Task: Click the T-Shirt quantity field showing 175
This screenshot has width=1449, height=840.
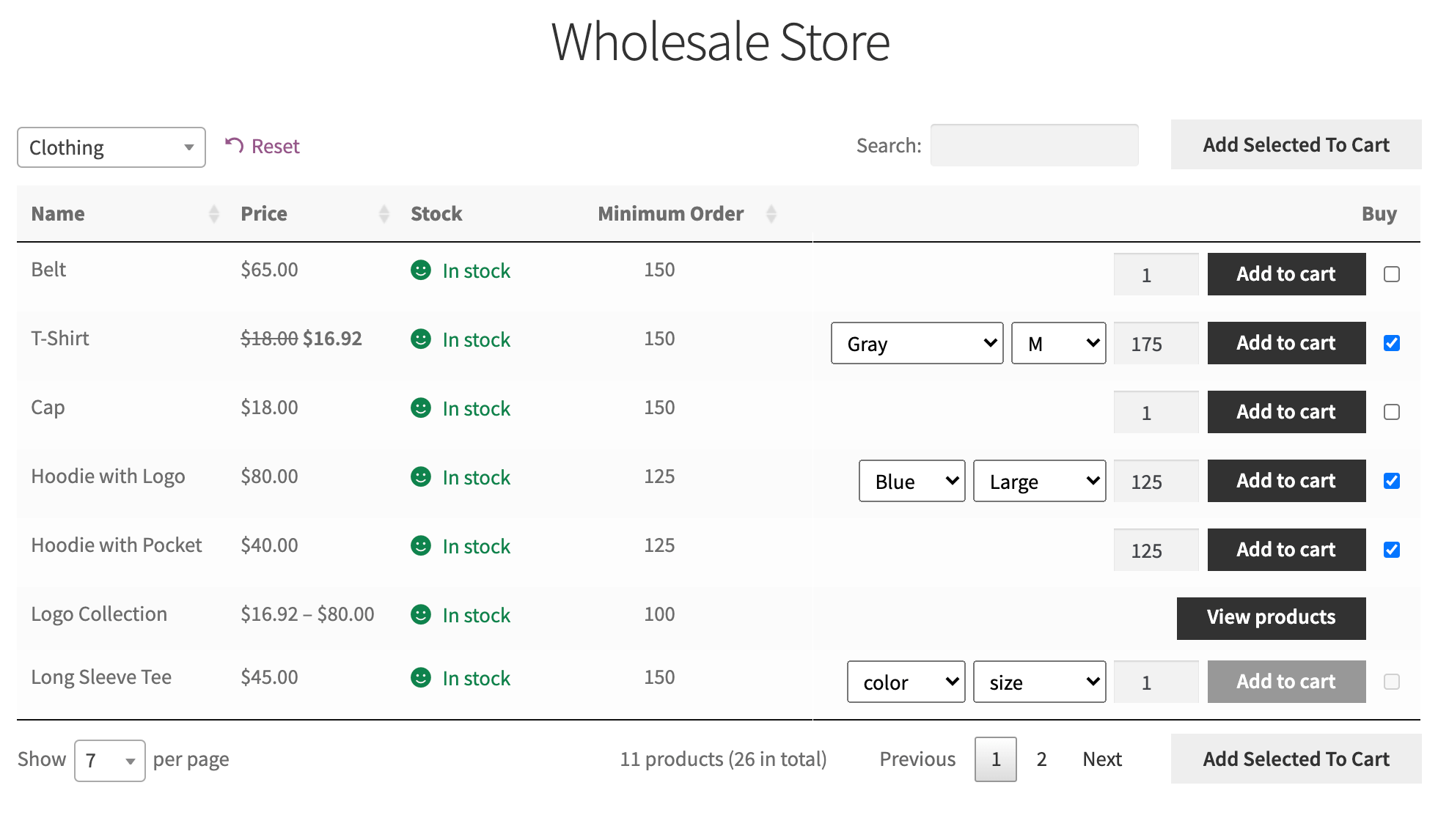Action: (1156, 343)
